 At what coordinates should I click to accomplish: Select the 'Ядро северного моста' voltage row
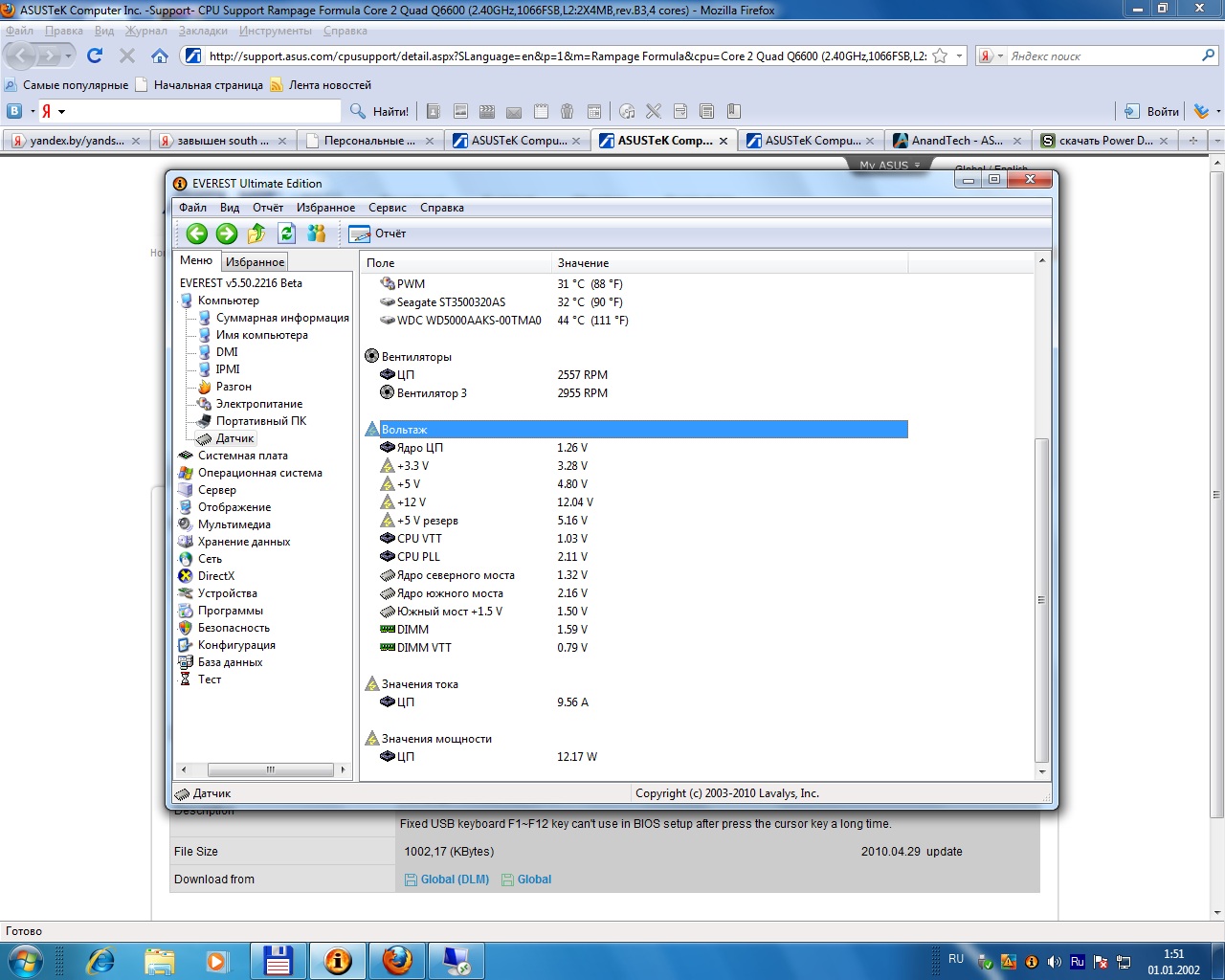tap(634, 575)
